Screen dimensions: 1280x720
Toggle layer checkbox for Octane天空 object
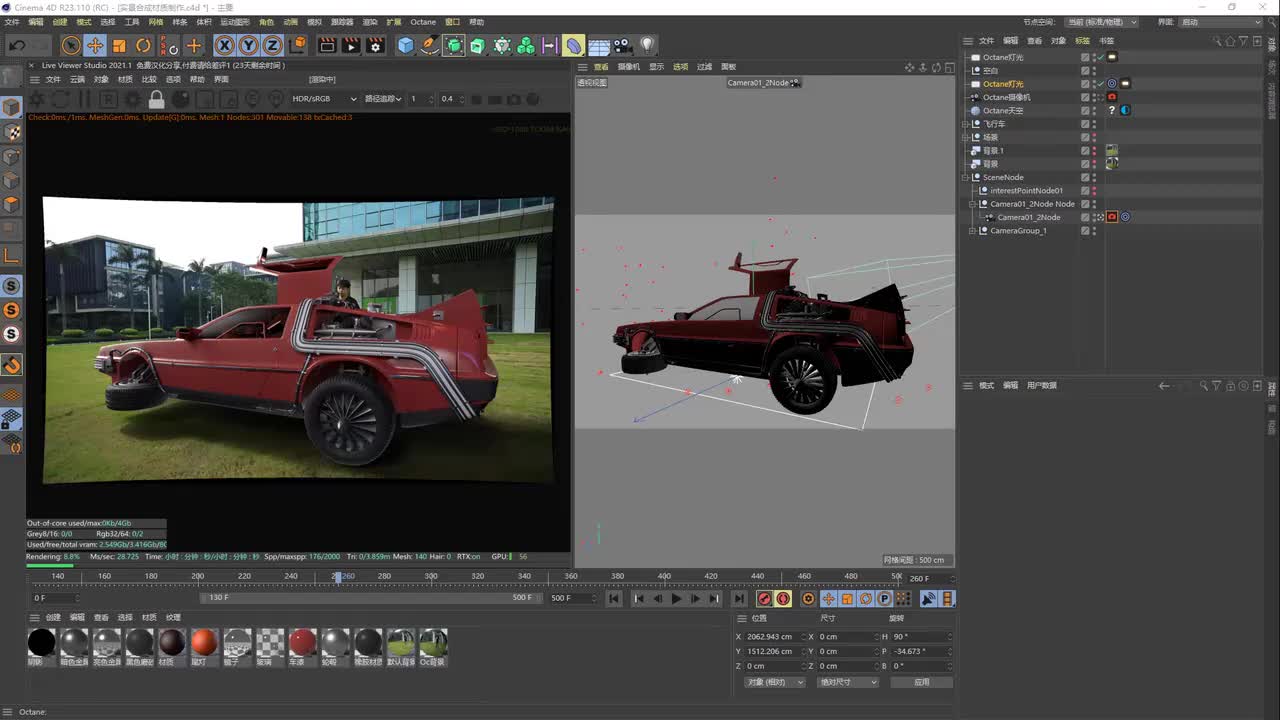point(1085,110)
